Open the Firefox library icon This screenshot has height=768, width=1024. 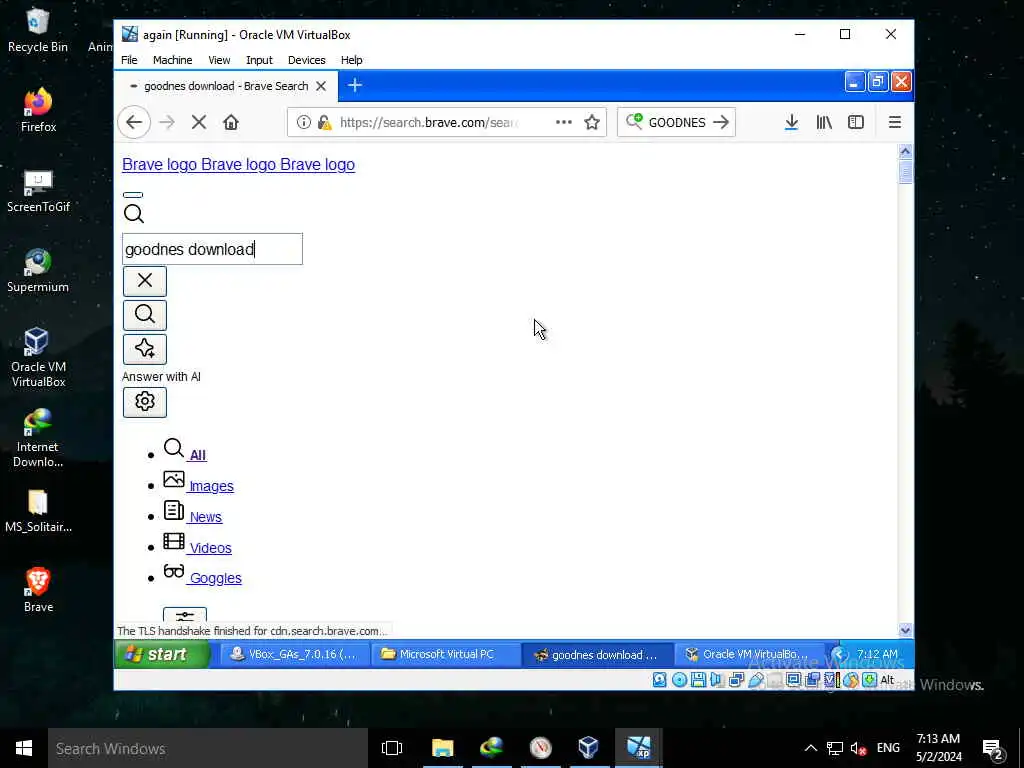coord(824,122)
